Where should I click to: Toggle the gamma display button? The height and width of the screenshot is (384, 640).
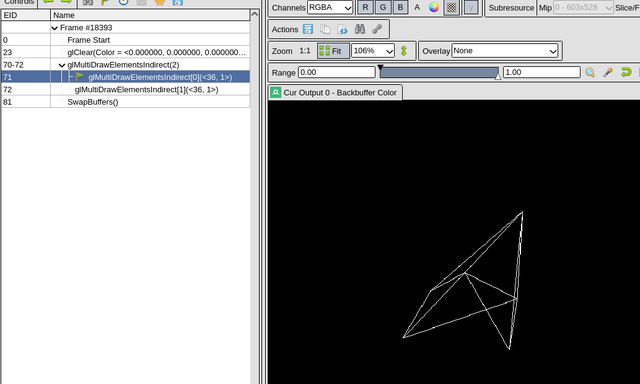coord(471,7)
